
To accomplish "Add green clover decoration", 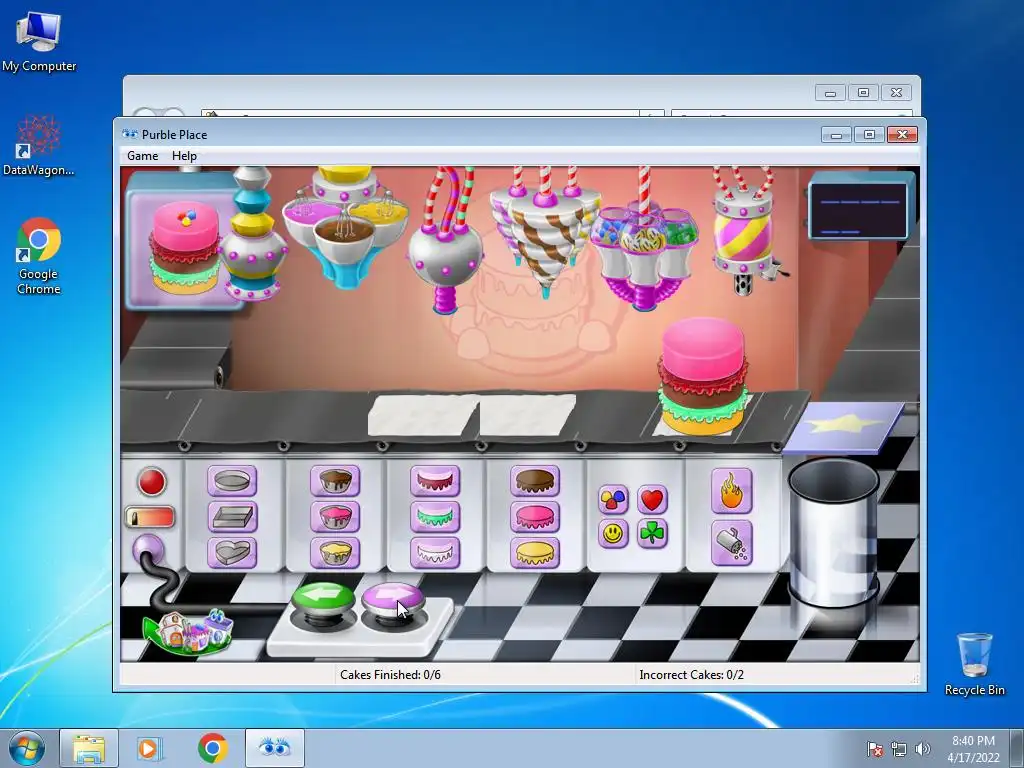I will tap(652, 534).
